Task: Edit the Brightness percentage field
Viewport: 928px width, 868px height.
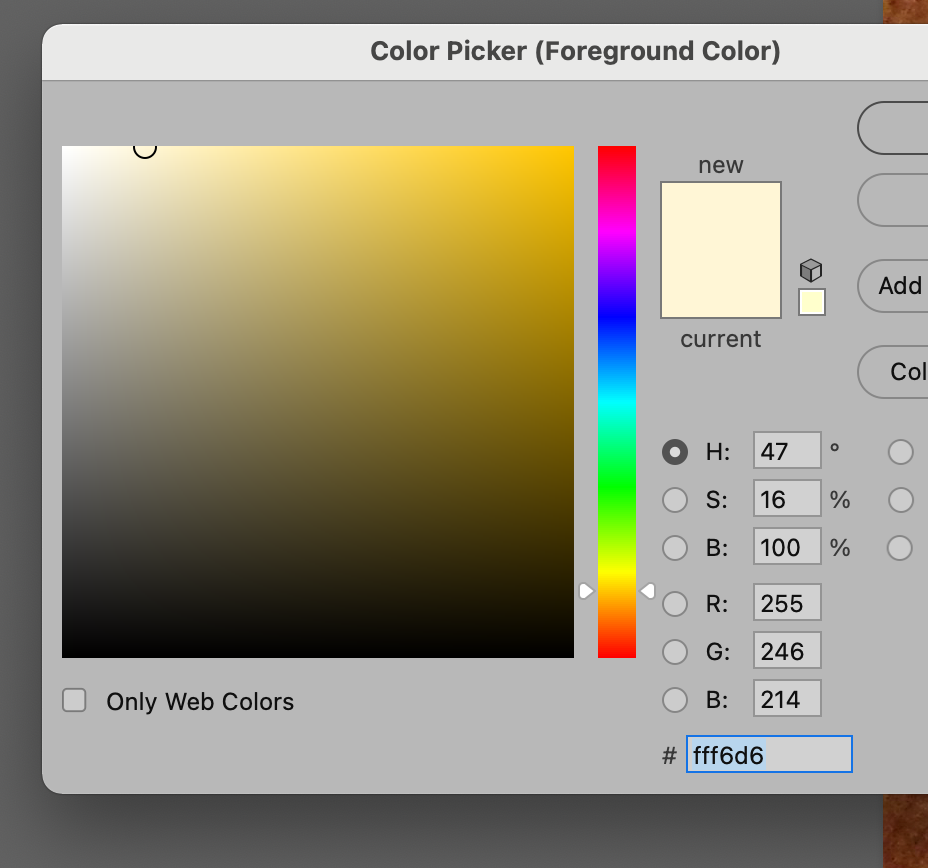Action: click(x=786, y=547)
